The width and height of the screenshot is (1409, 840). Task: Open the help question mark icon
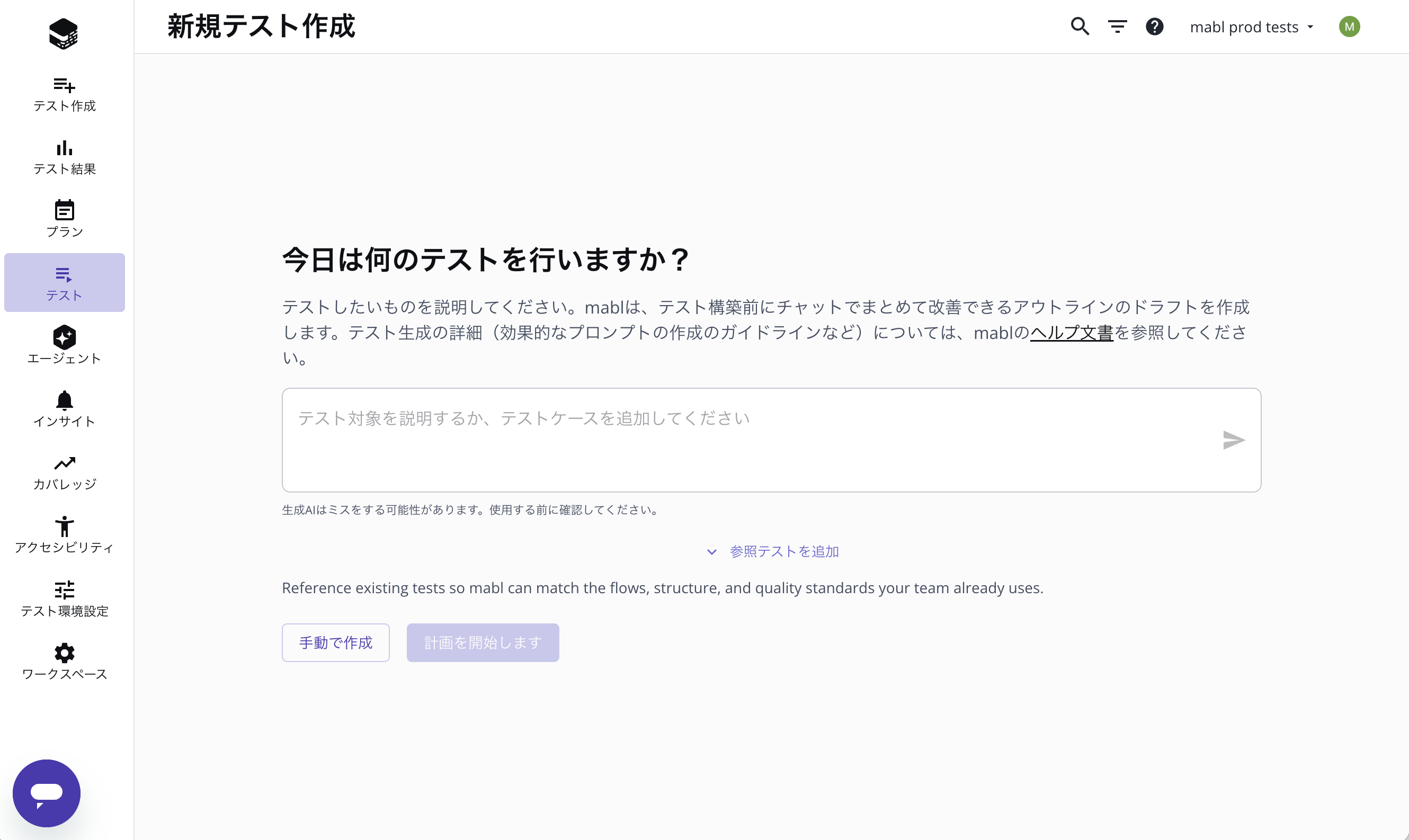(x=1154, y=26)
